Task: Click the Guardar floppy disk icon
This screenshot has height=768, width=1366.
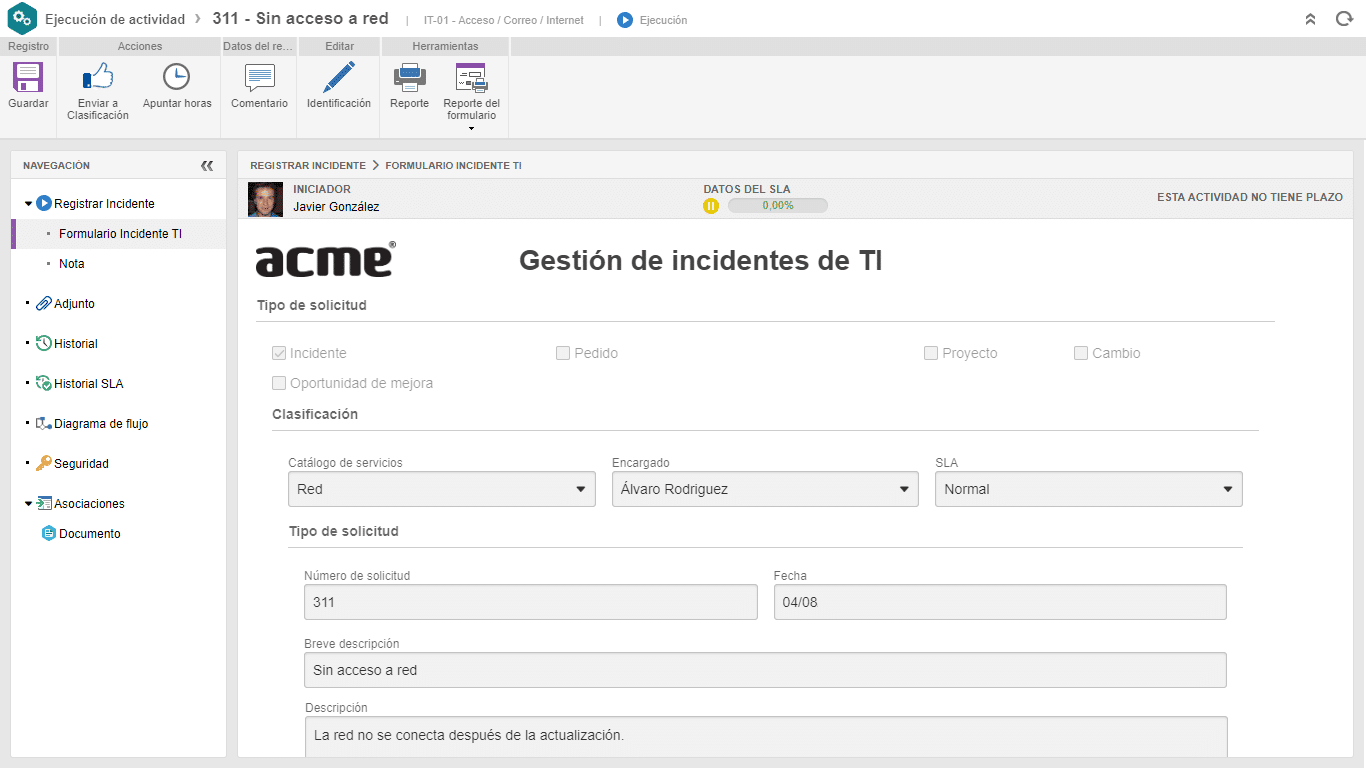Action: click(28, 77)
